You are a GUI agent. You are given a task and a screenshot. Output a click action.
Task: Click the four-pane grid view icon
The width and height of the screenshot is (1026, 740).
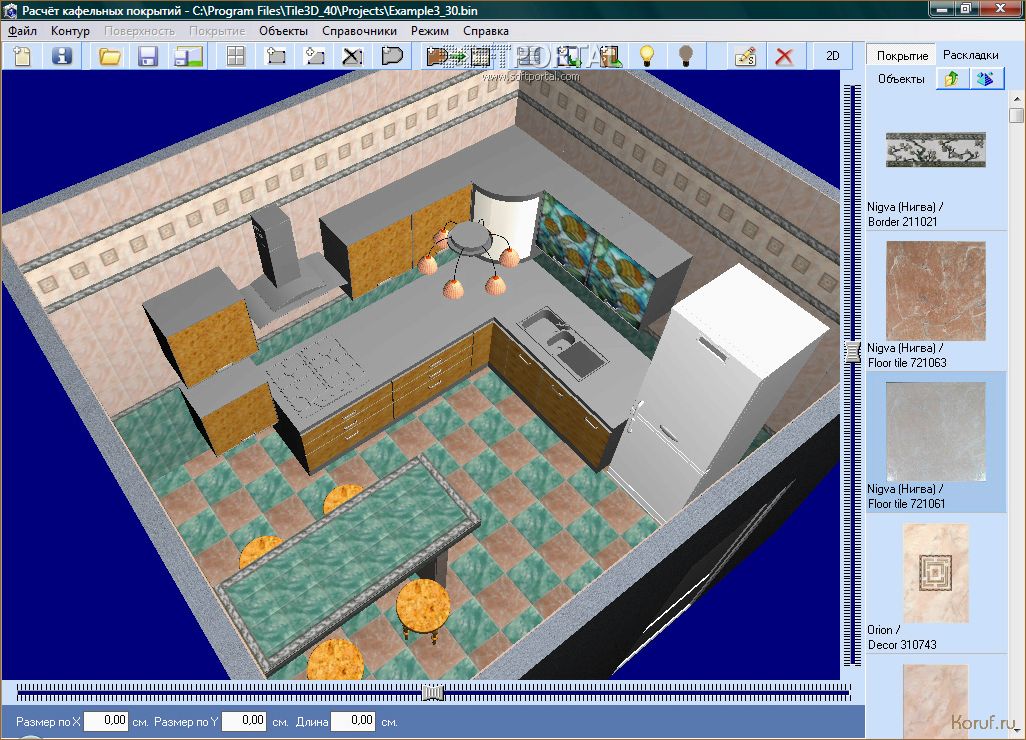point(236,56)
